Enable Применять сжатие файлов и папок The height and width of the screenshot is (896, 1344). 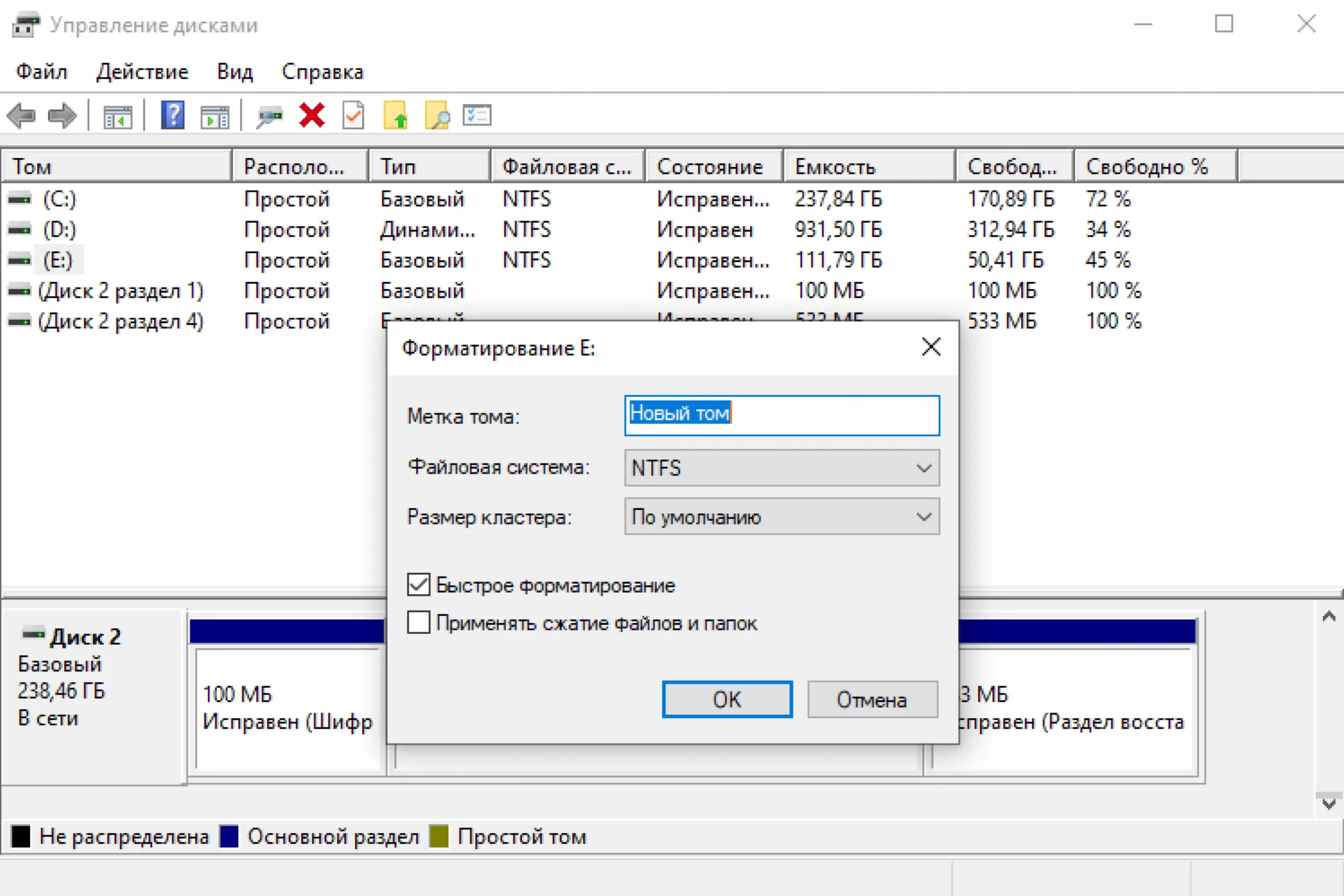click(419, 623)
